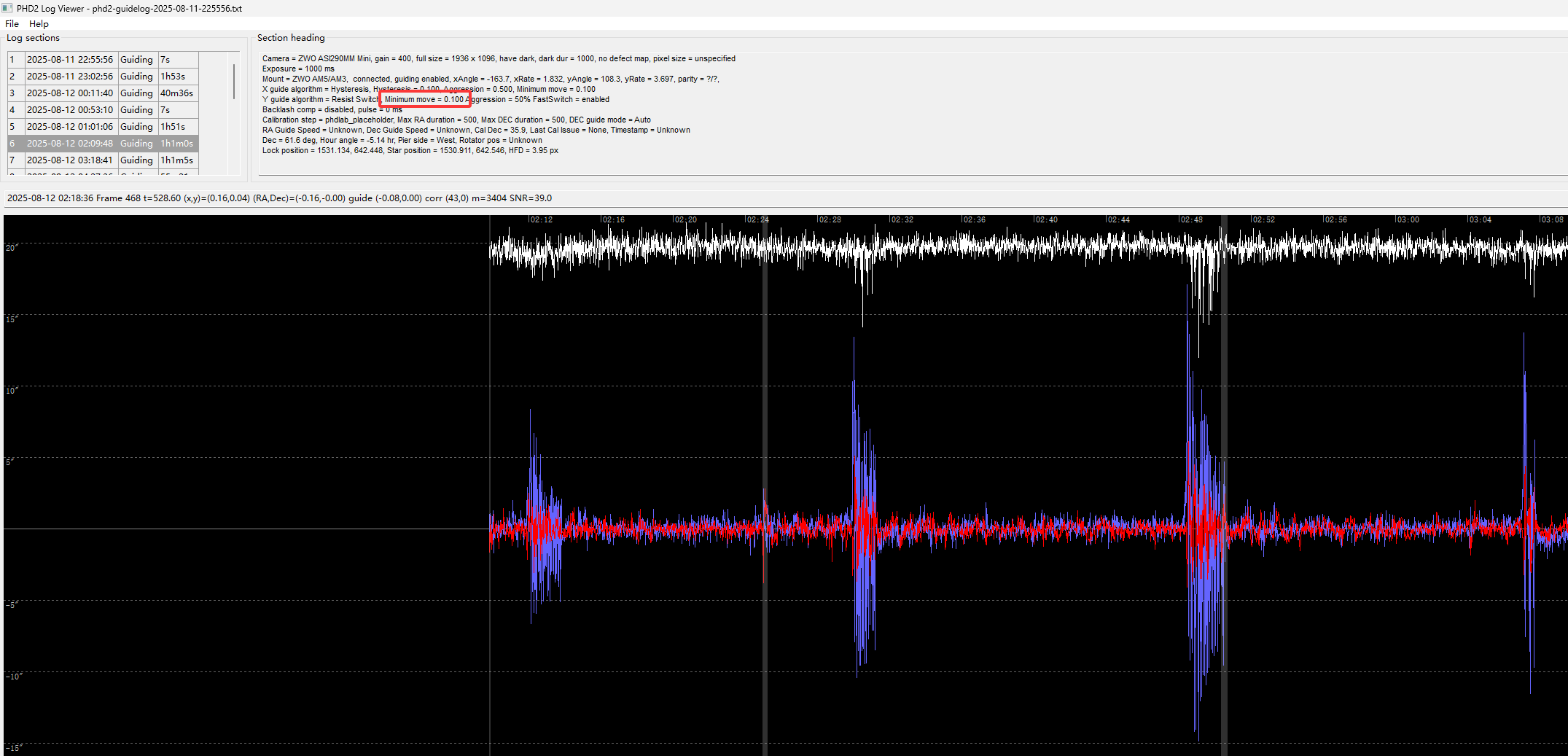The width and height of the screenshot is (1568, 756).
Task: Click the 02:48 time axis marker
Action: [x=1192, y=219]
